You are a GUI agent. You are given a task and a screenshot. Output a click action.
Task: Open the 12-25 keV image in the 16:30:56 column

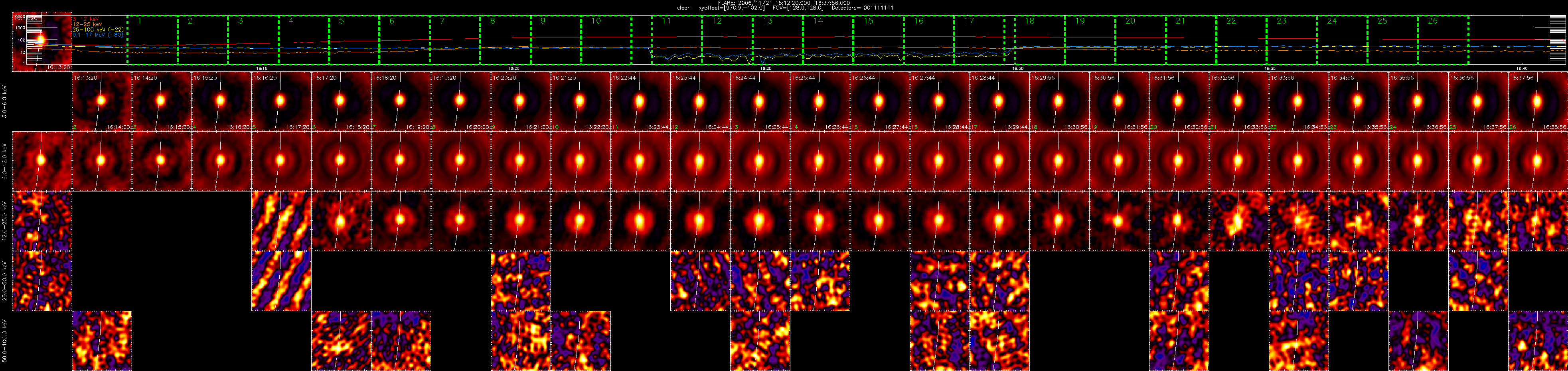pos(1120,221)
